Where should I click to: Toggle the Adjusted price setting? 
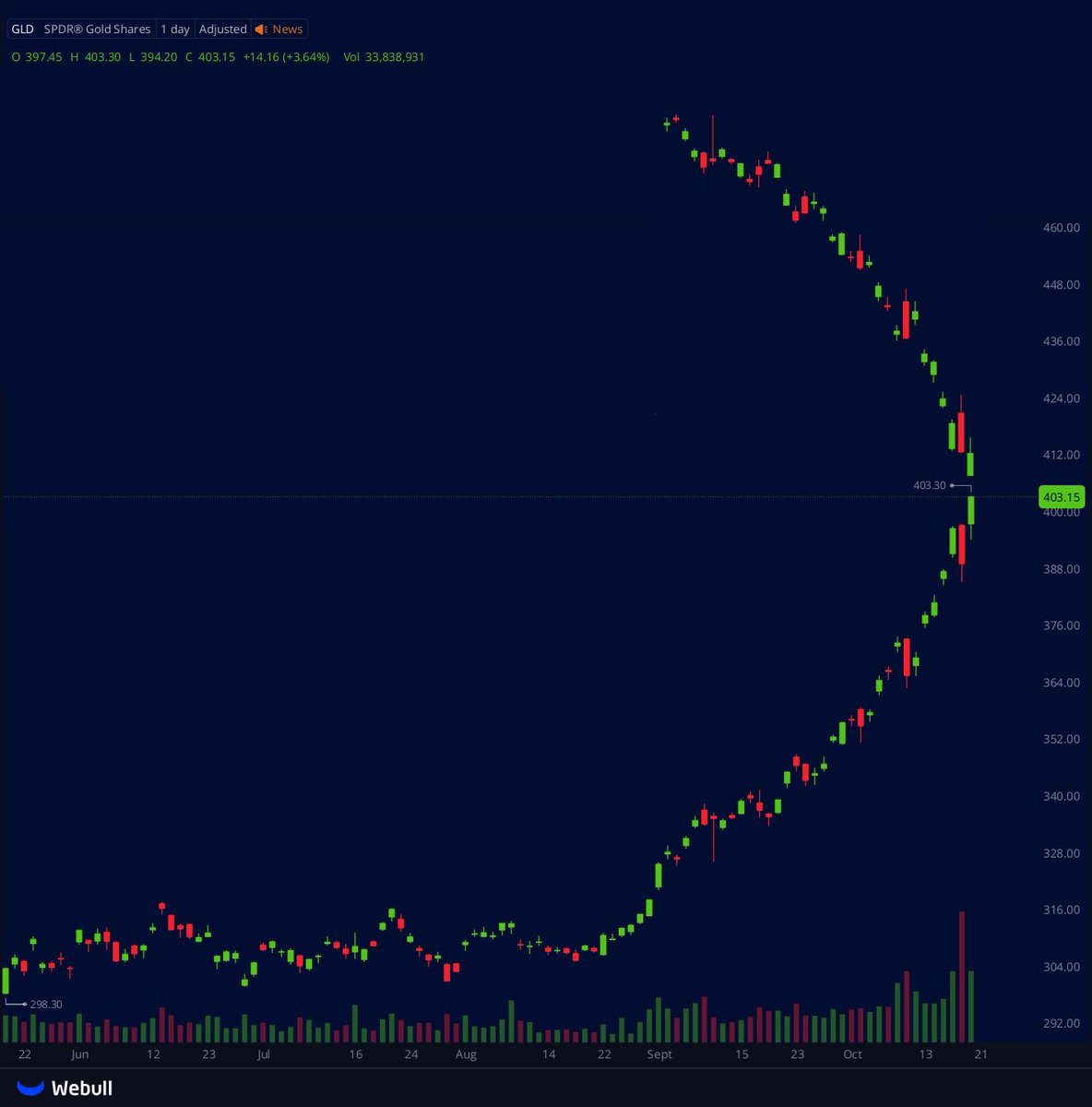point(223,30)
